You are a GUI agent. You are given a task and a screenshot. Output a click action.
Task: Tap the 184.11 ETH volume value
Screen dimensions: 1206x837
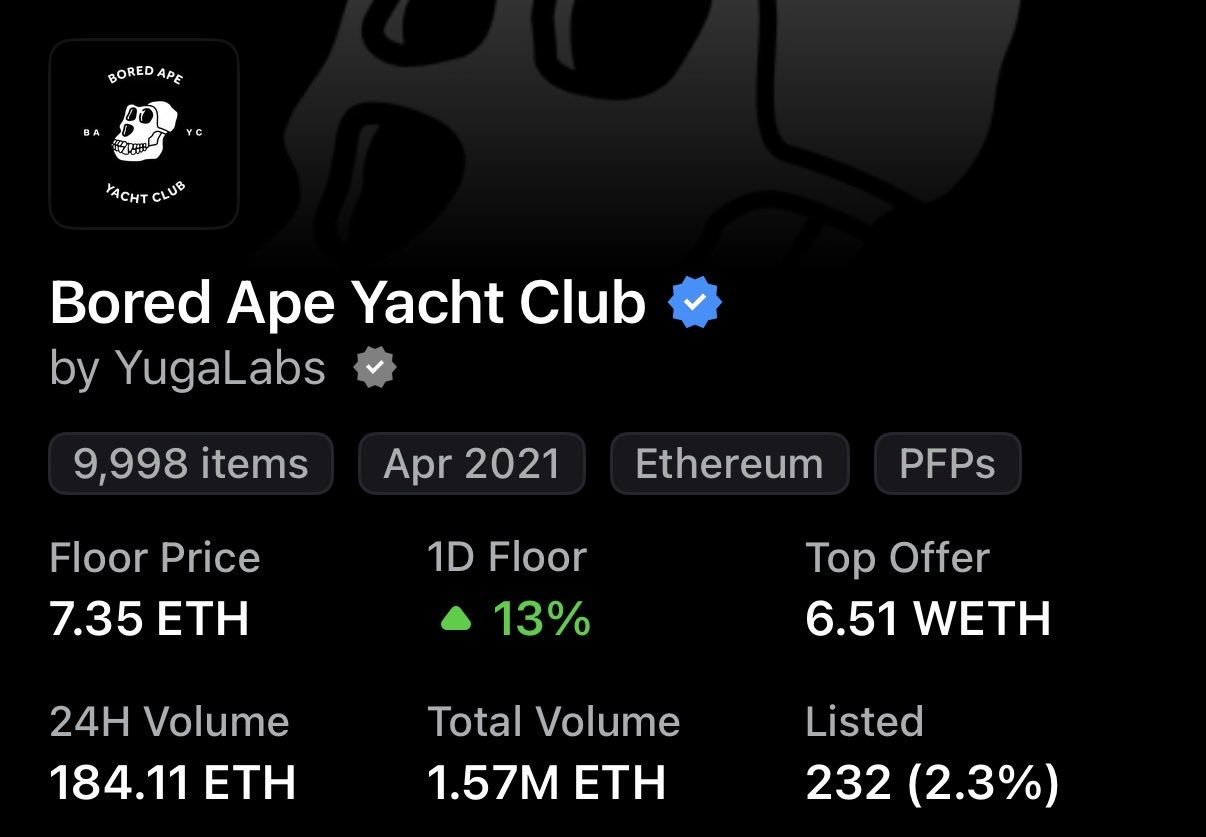click(x=173, y=783)
